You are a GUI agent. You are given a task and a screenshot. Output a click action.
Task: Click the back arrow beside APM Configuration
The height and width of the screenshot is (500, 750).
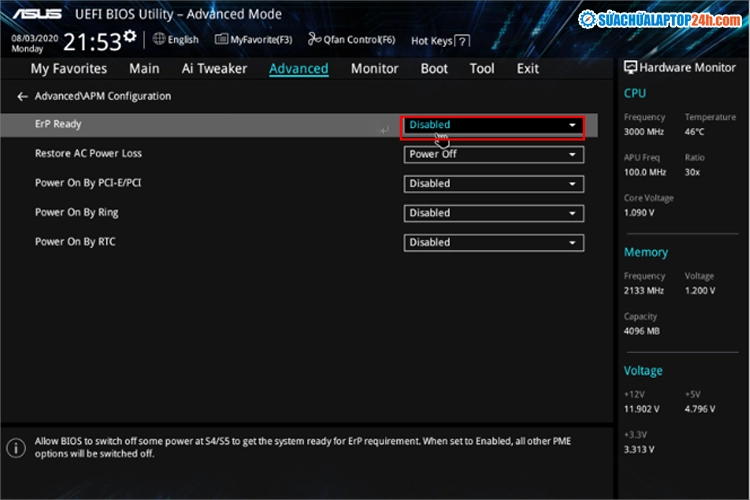pyautogui.click(x=22, y=97)
